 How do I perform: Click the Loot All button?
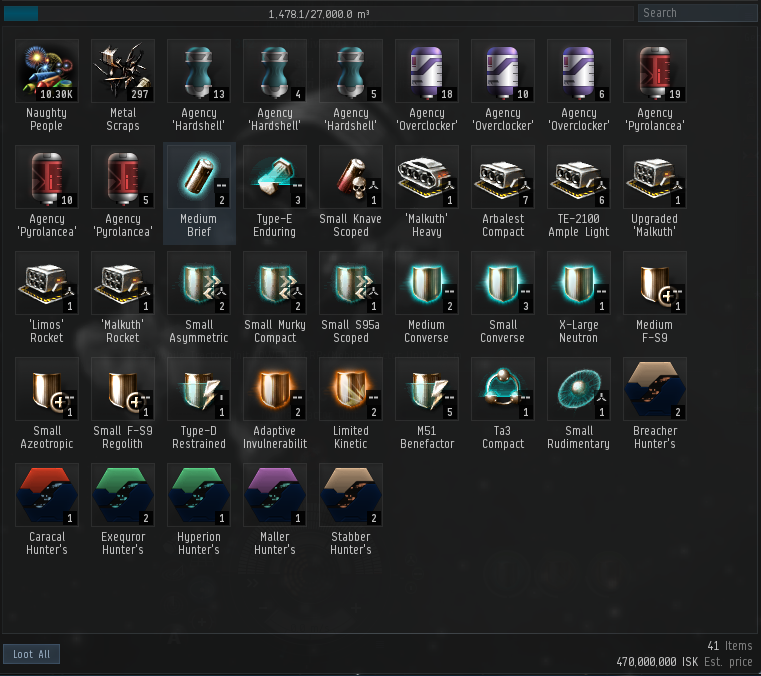pyautogui.click(x=32, y=654)
